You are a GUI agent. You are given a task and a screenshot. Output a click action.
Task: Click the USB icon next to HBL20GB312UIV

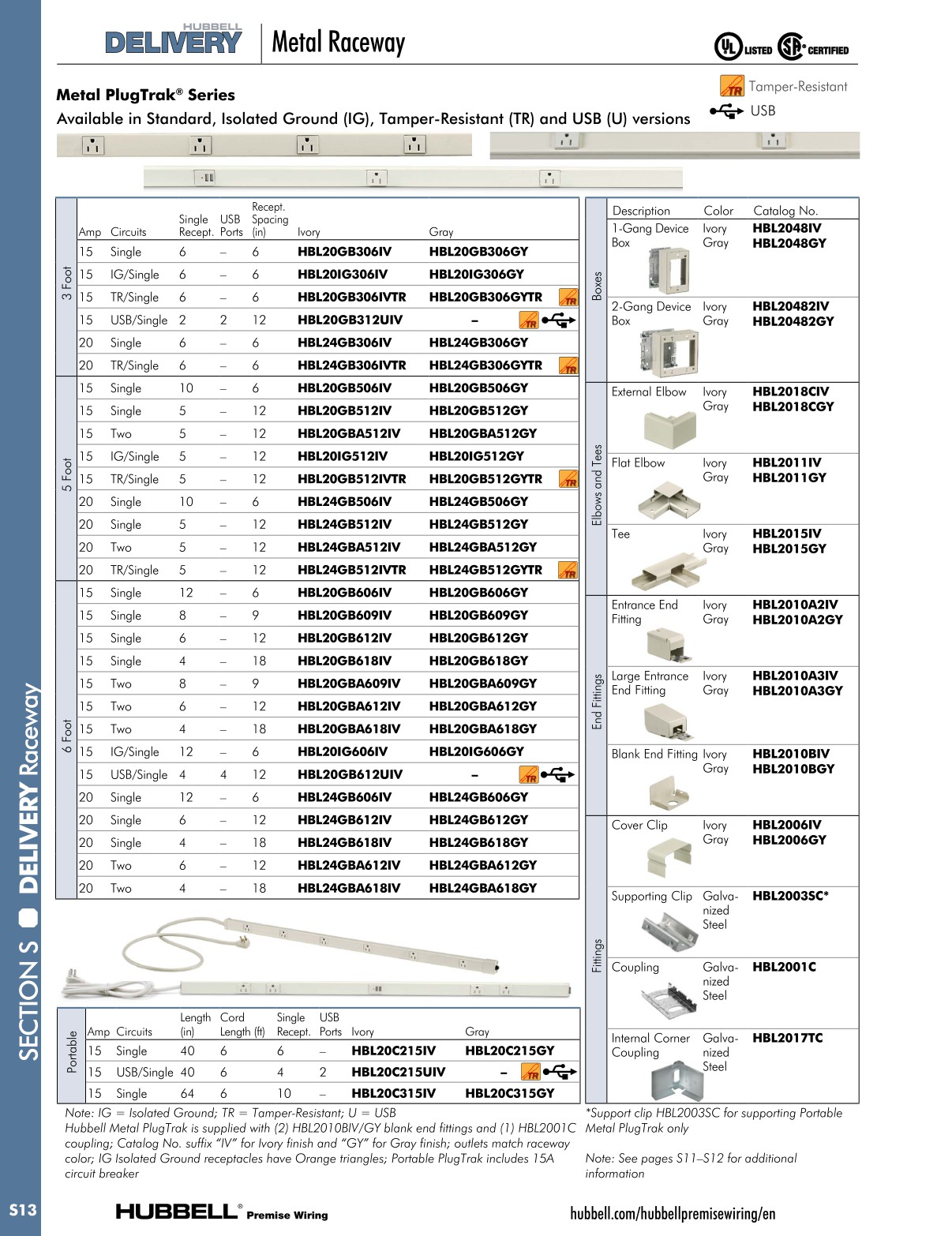557,320
